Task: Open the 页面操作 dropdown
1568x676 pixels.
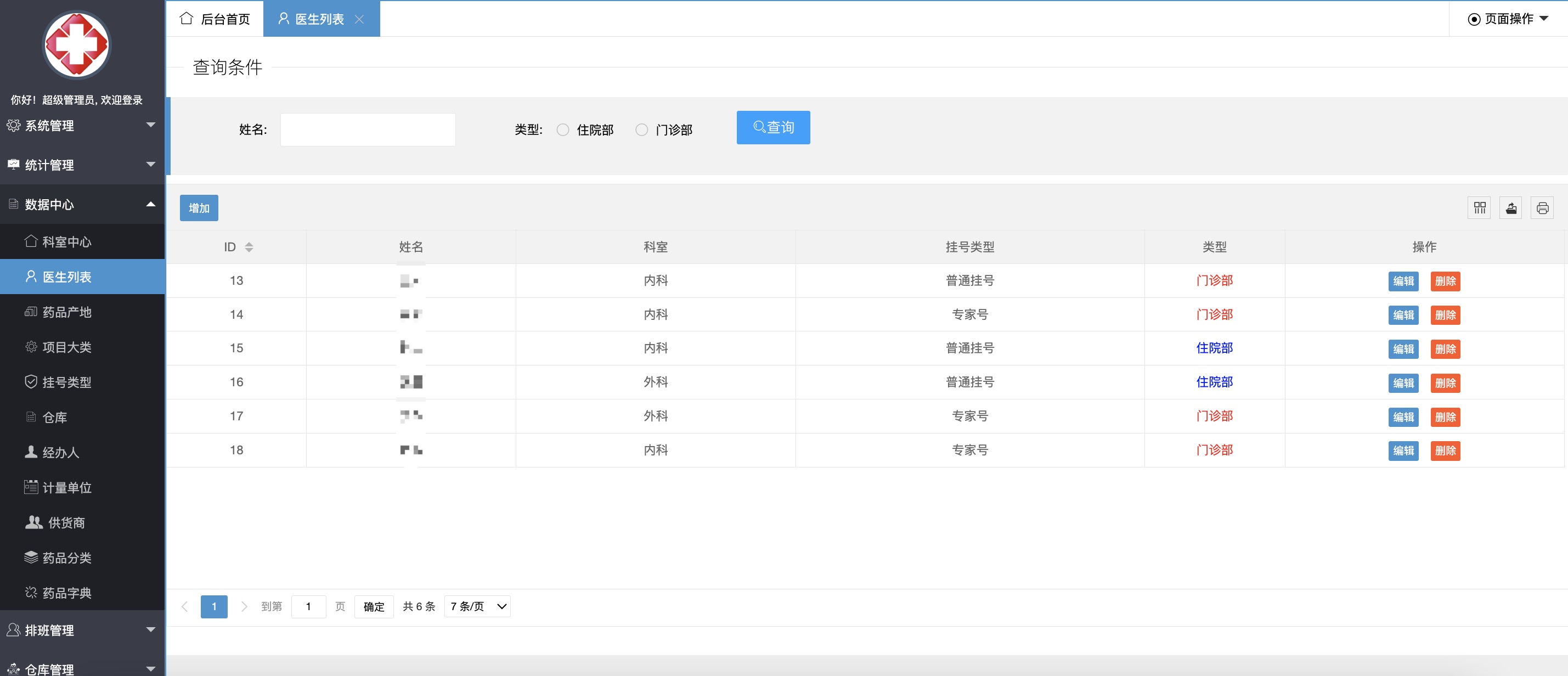Action: coord(1508,19)
